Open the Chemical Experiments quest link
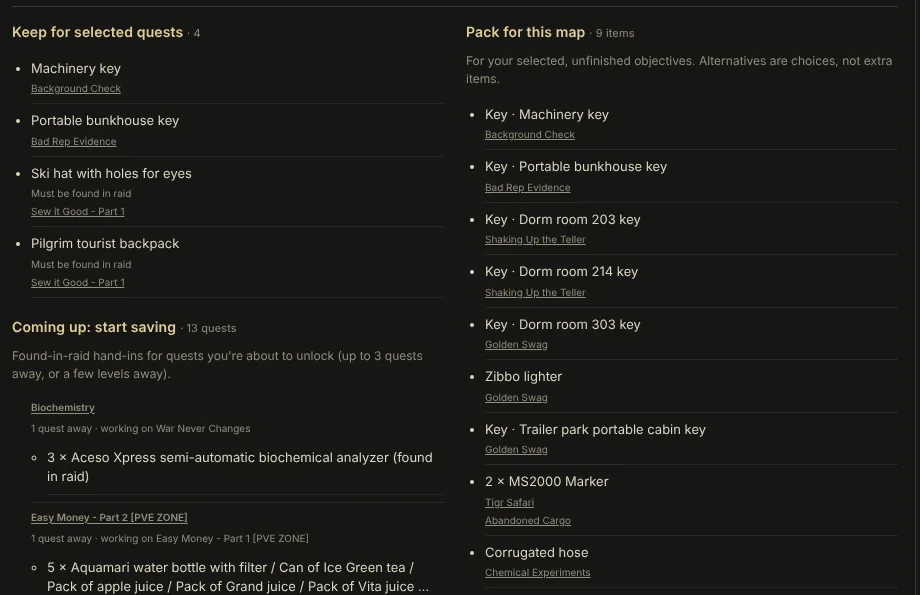 pyautogui.click(x=537, y=572)
